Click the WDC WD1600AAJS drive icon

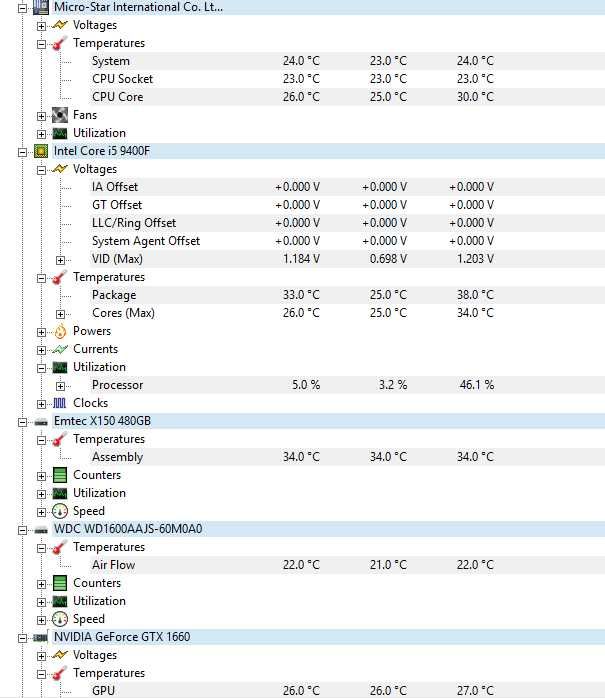point(41,529)
